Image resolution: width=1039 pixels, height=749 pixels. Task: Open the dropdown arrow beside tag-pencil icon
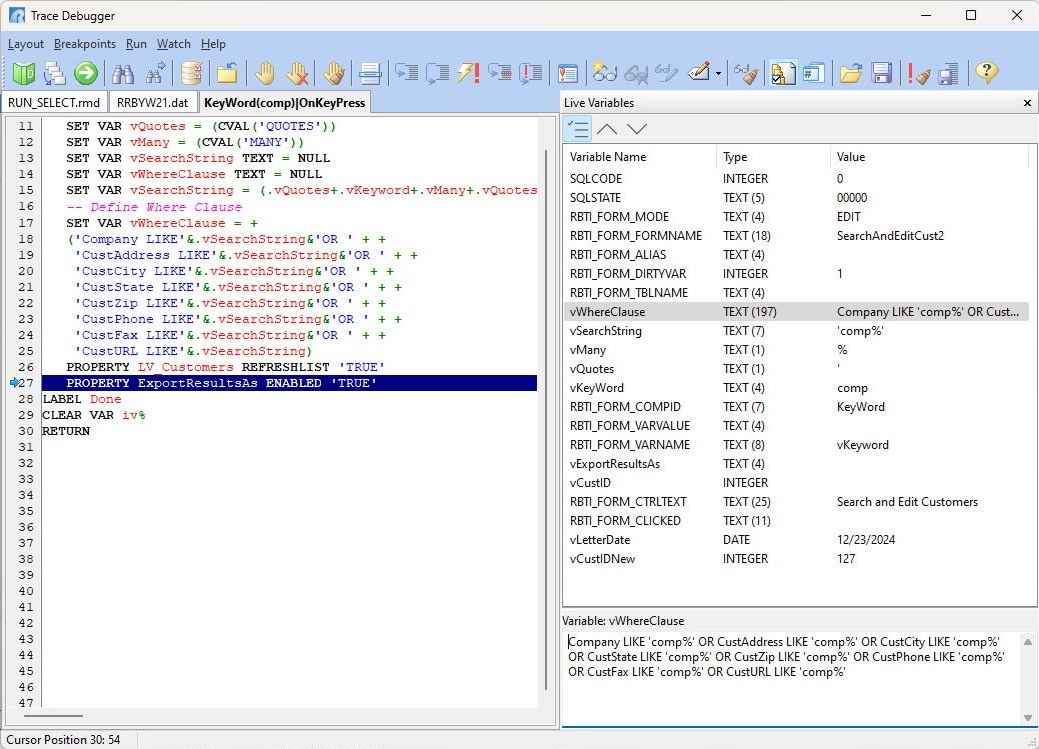[718, 74]
